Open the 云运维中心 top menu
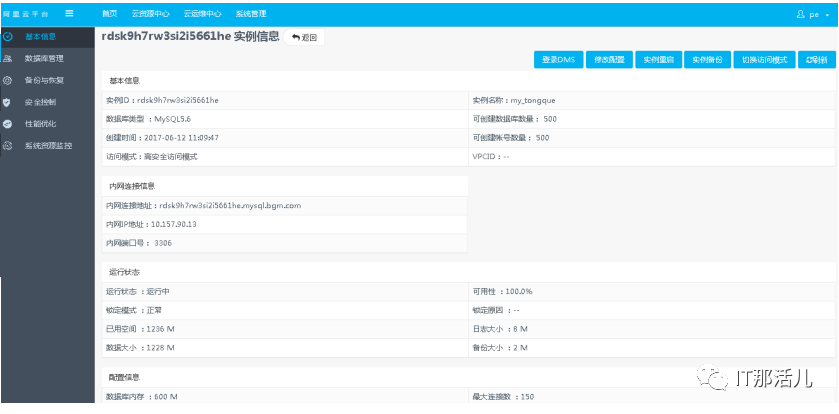Viewport: 839px width, 414px height. click(x=202, y=14)
